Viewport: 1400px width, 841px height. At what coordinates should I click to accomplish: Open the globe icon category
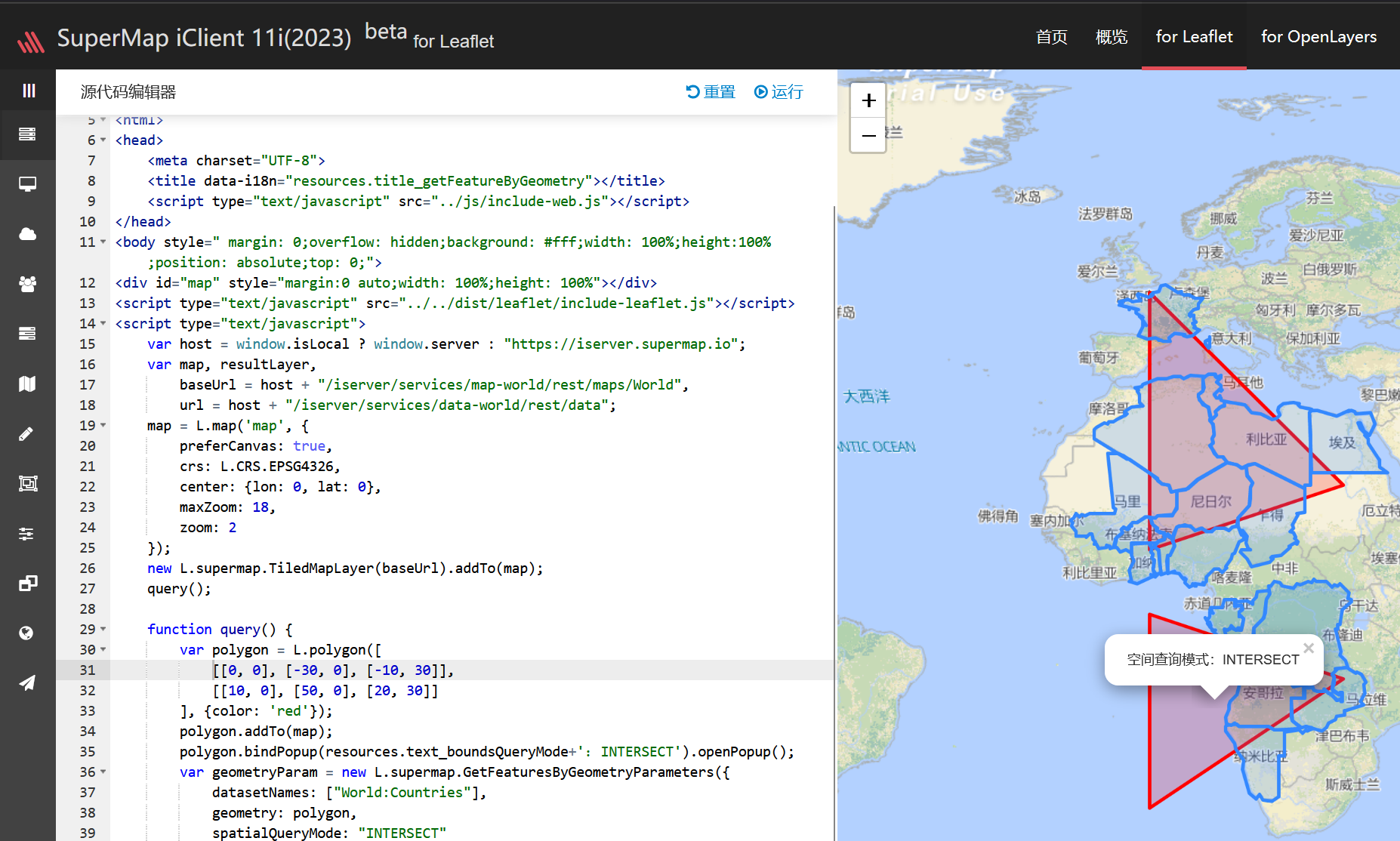(x=27, y=633)
